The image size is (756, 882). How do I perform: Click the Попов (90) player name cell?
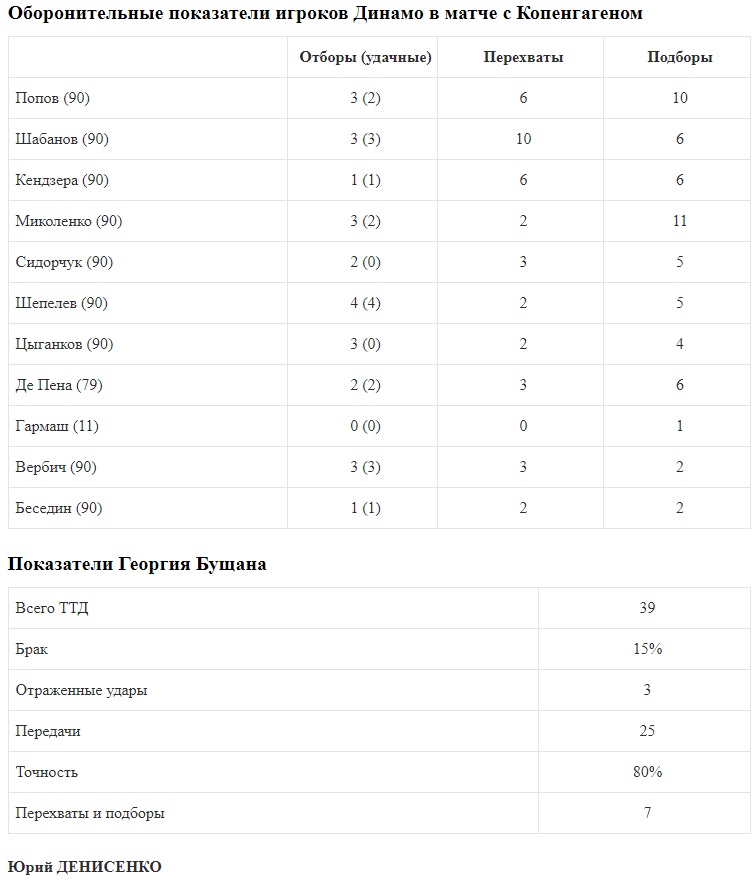click(53, 98)
